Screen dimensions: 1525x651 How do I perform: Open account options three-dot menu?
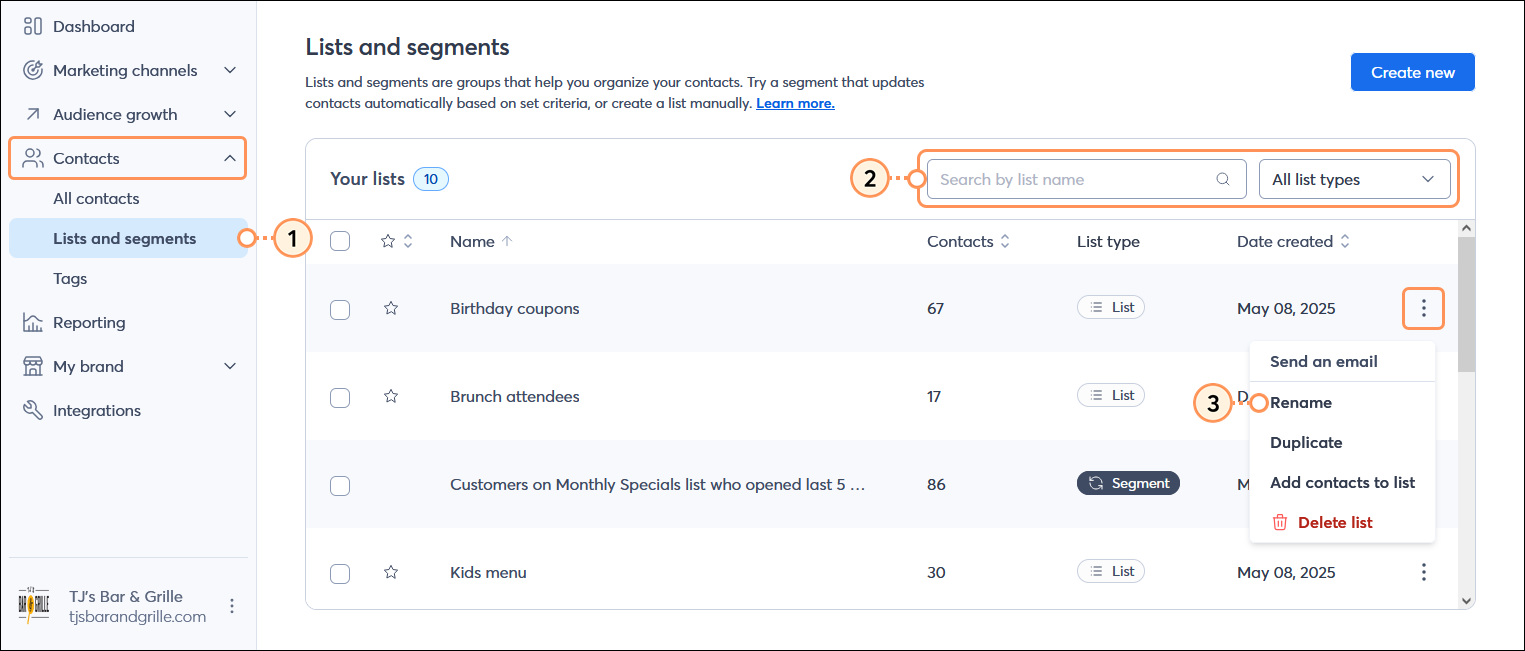click(x=232, y=606)
